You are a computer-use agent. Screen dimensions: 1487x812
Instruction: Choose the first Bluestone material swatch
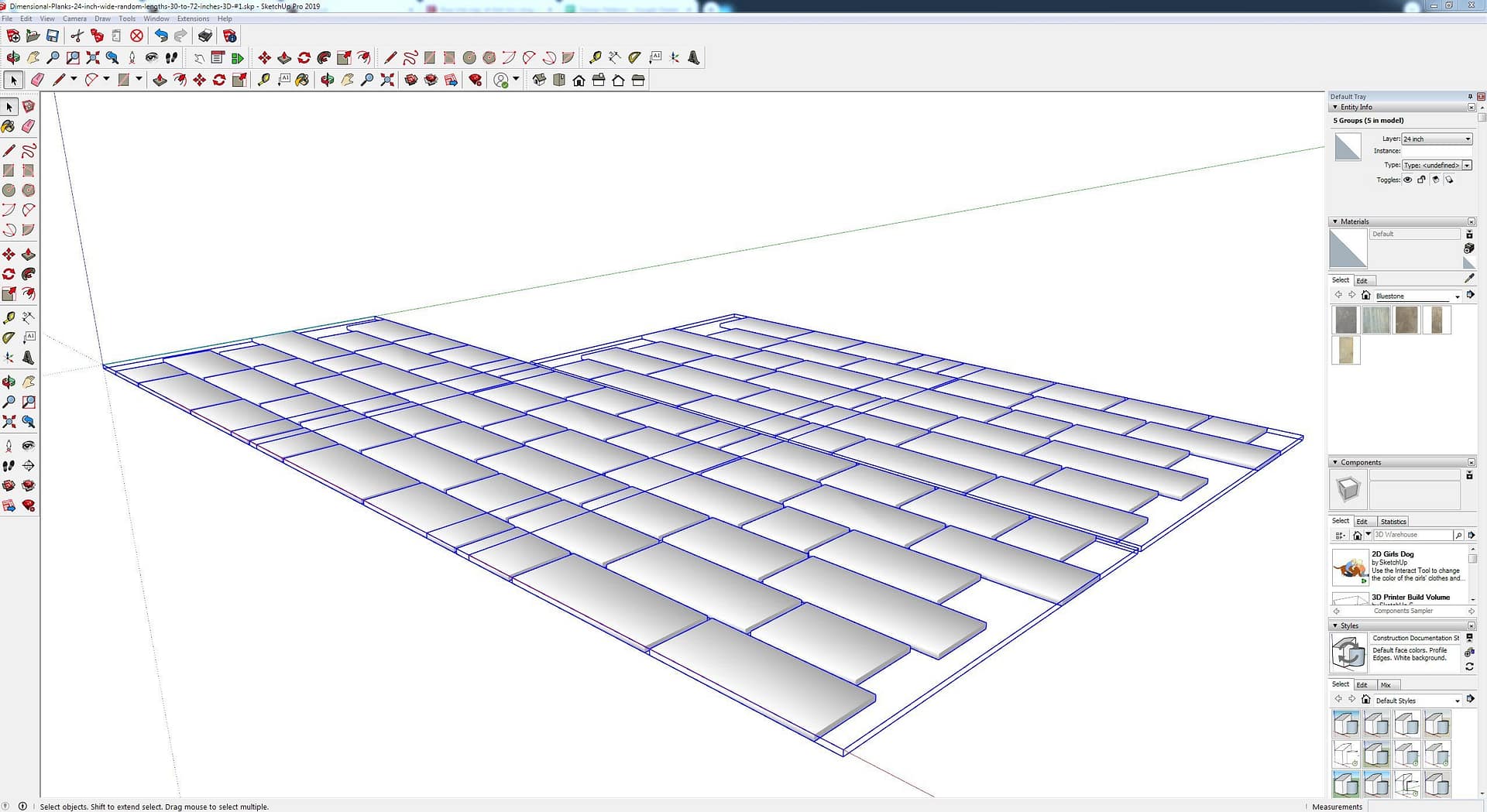[1345, 320]
